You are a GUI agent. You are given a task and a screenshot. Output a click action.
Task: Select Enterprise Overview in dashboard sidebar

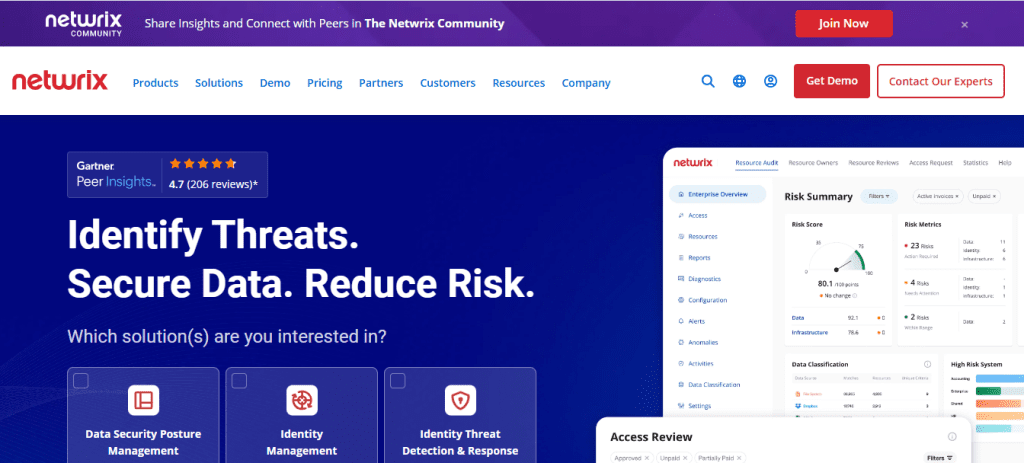coord(717,194)
